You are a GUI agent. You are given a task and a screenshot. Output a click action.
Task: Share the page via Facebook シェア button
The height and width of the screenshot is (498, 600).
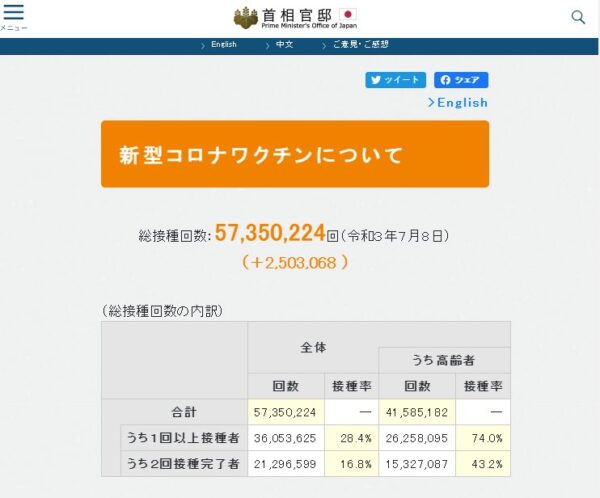461,80
